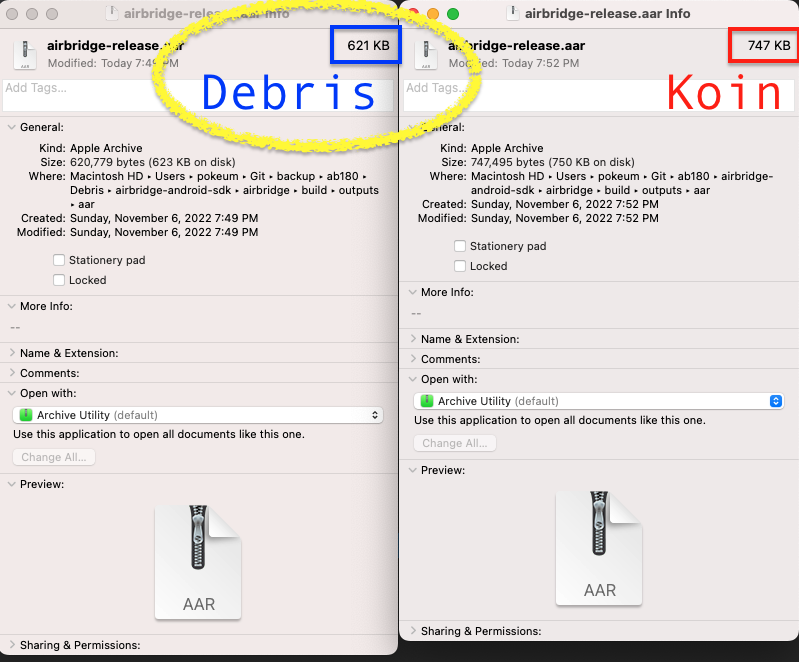Expand Sharing & Permissions in right window
The height and width of the screenshot is (662, 799).
point(413,631)
